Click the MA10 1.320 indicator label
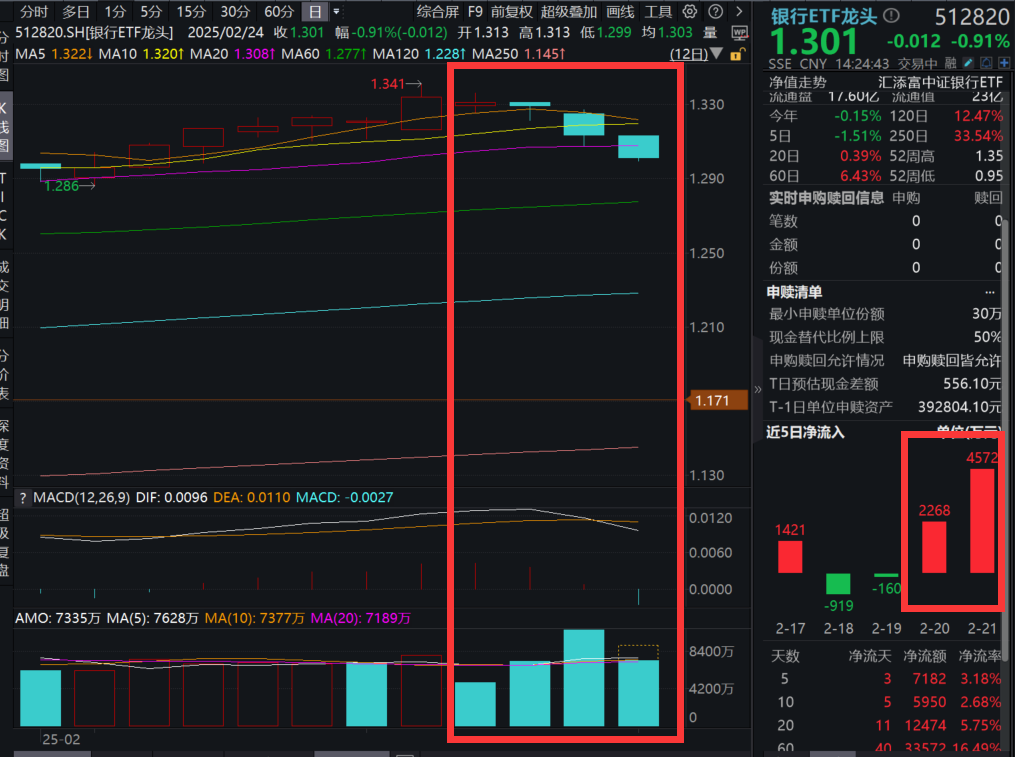 142,54
